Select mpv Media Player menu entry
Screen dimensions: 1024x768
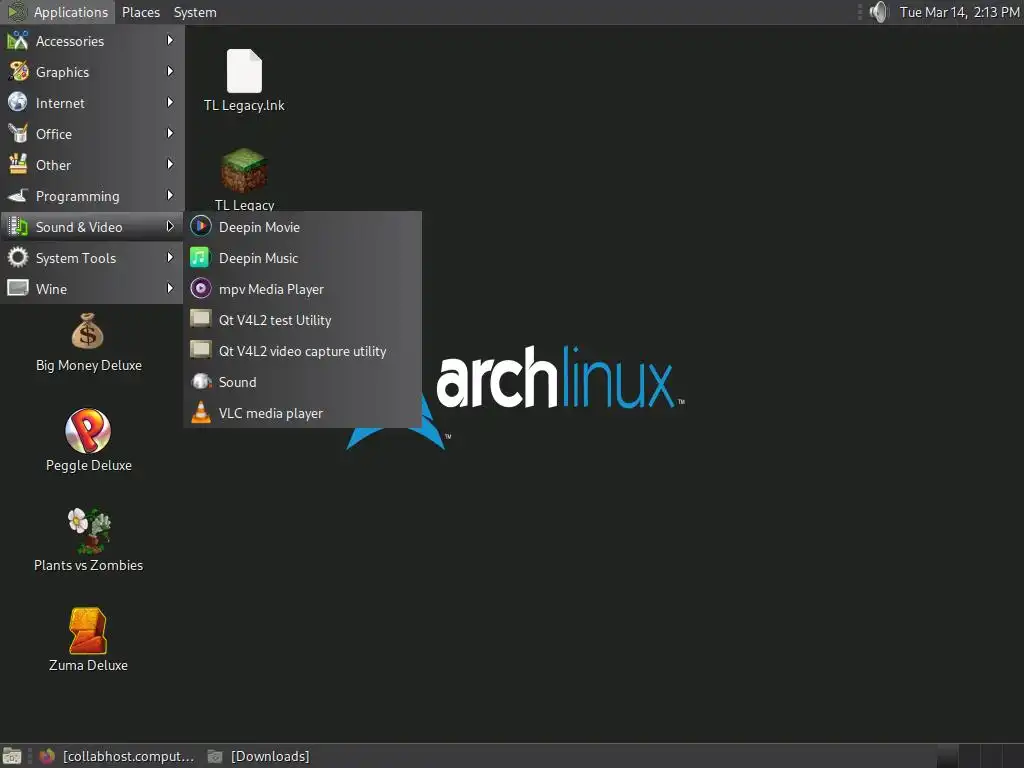pos(303,289)
